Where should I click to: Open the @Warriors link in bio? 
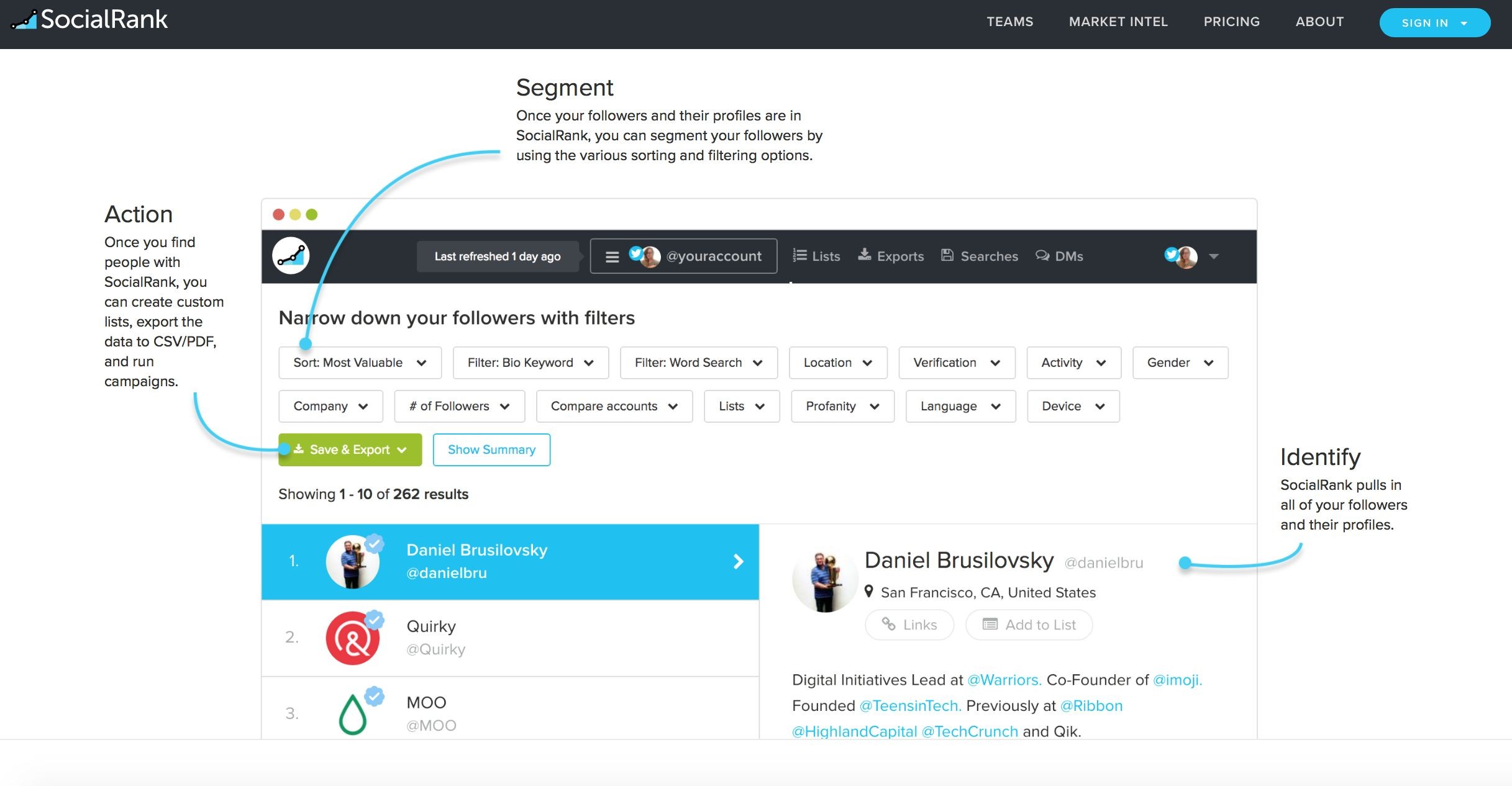coord(1004,680)
